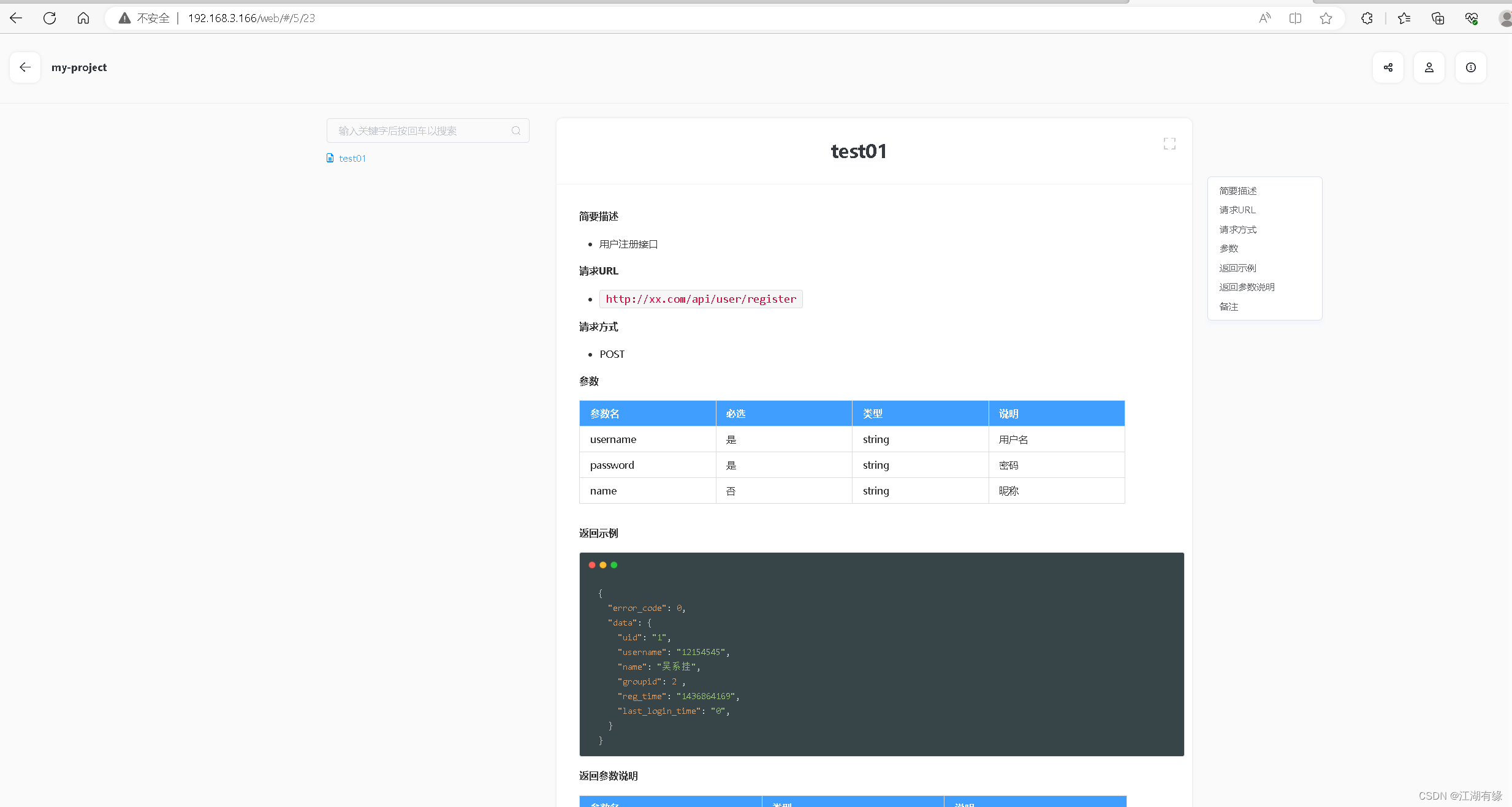Jump to 请求URL in outline
This screenshot has width=1512, height=807.
(1237, 210)
